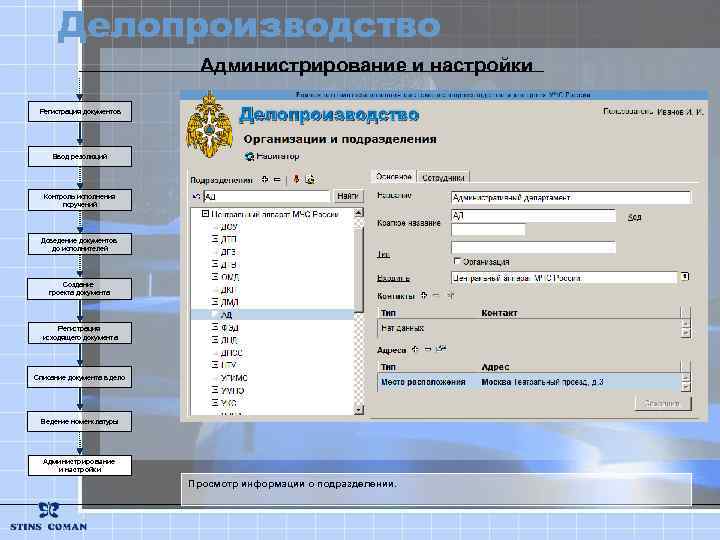Add an address with Адреса plus icon
This screenshot has height=540, width=720.
click(415, 349)
